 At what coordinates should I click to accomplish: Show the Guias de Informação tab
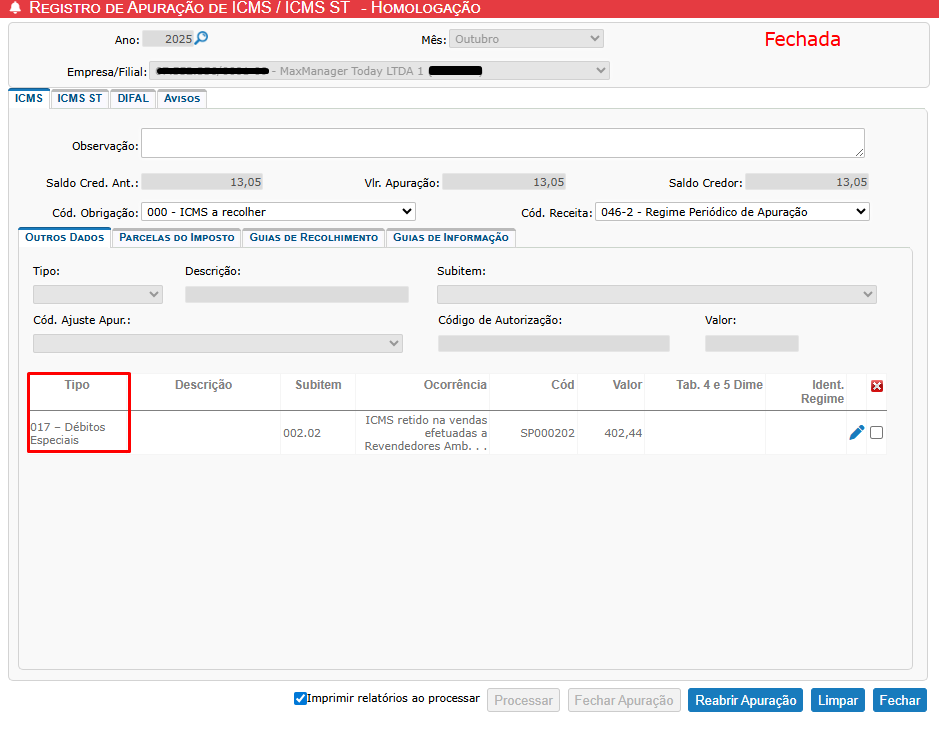pyautogui.click(x=451, y=238)
